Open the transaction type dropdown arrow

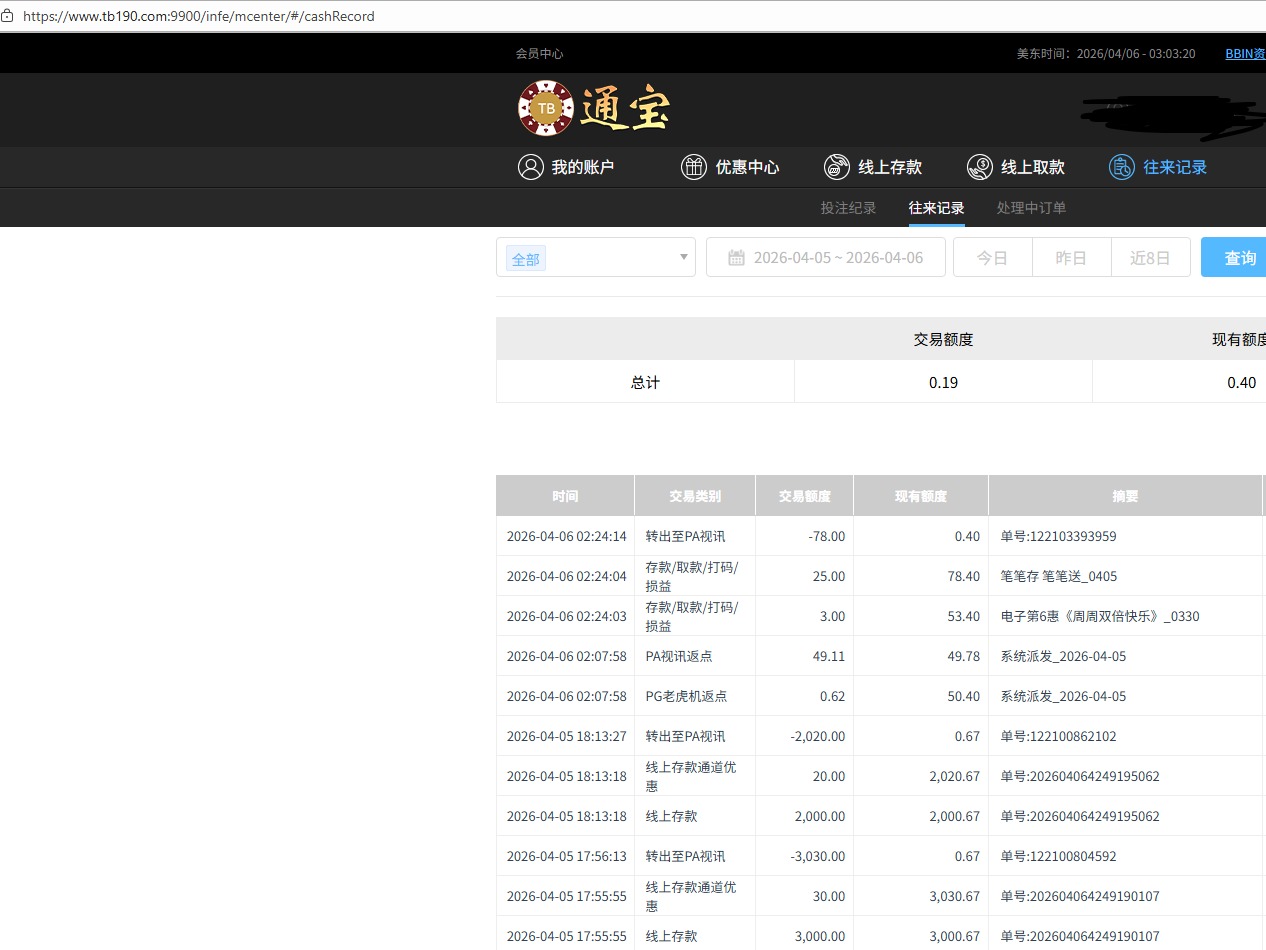click(684, 257)
